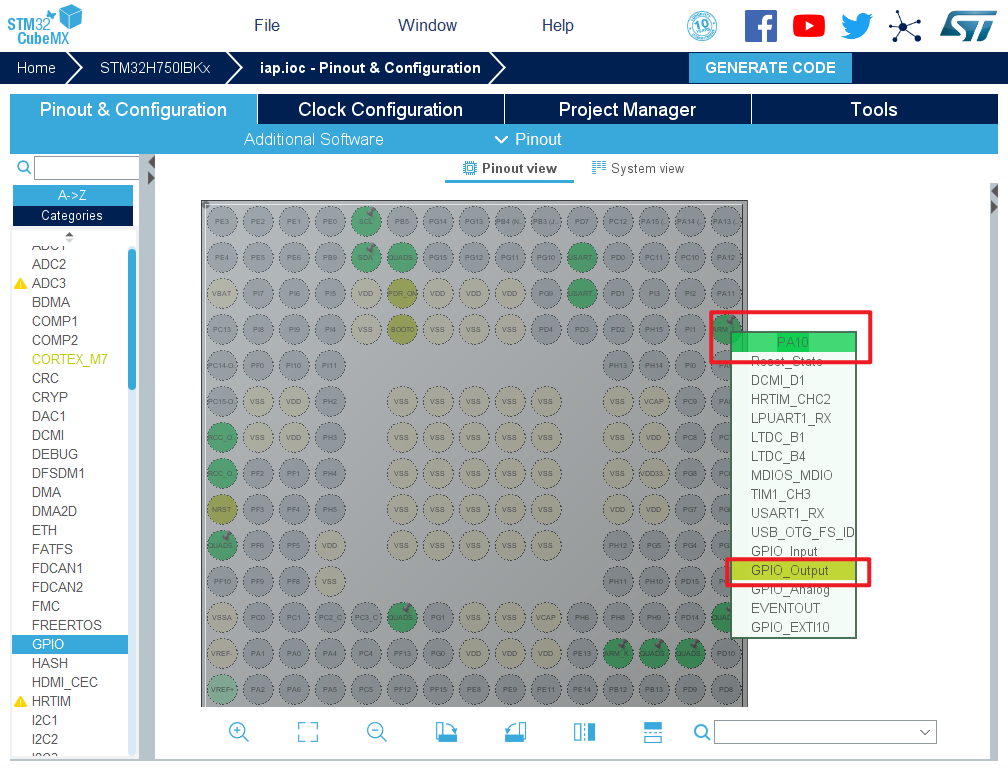
Task: Click the horizontal split layout icon
Action: [x=653, y=732]
